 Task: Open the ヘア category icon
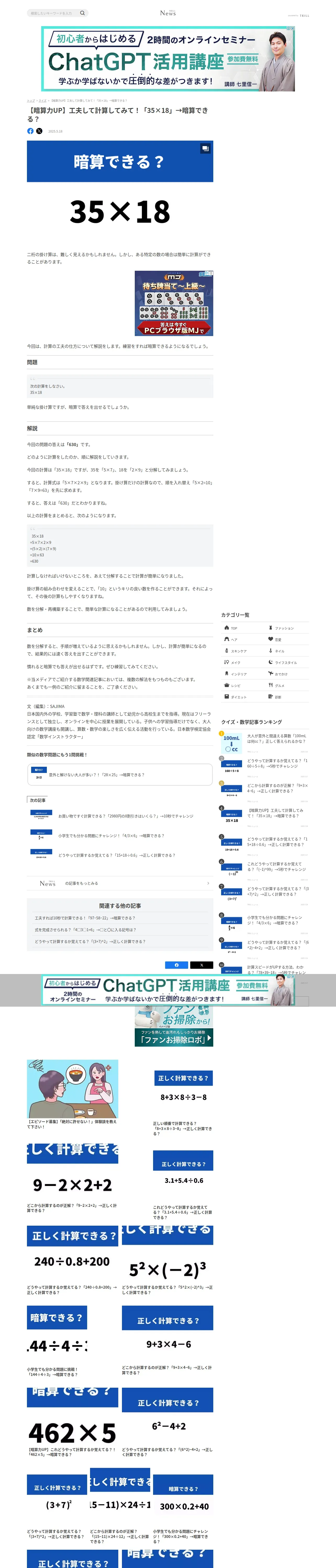click(x=227, y=639)
